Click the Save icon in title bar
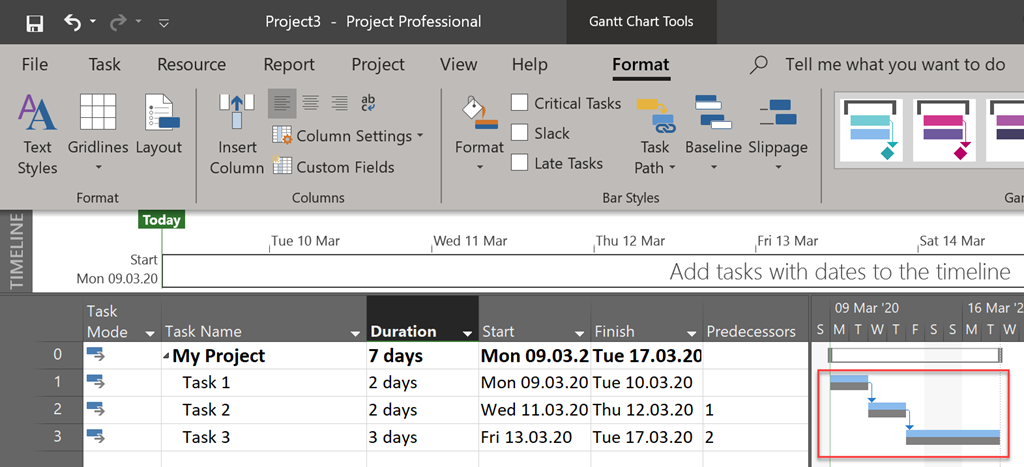This screenshot has height=467, width=1024. pos(34,22)
